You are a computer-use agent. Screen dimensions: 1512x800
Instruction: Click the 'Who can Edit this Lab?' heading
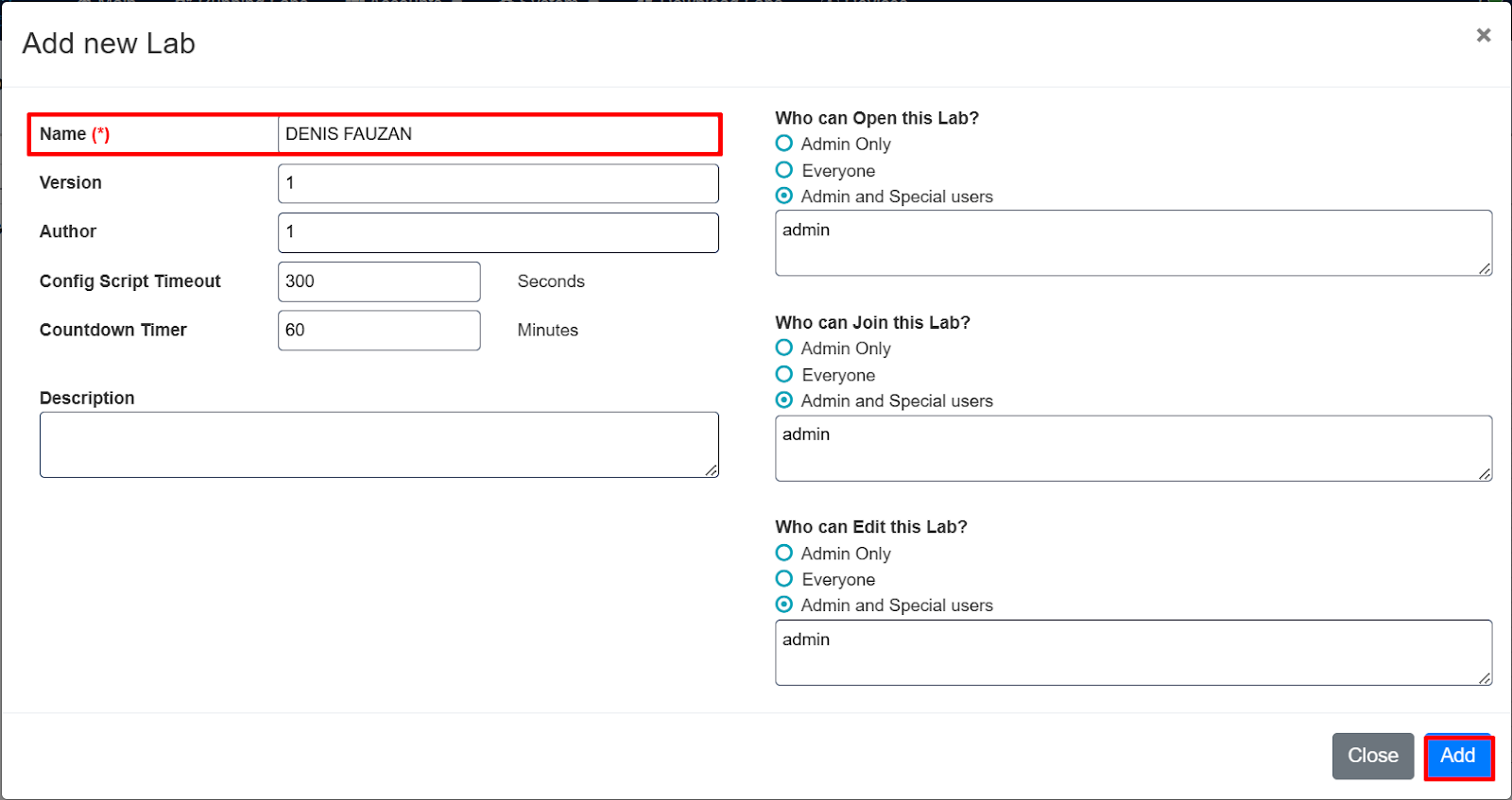coord(871,527)
